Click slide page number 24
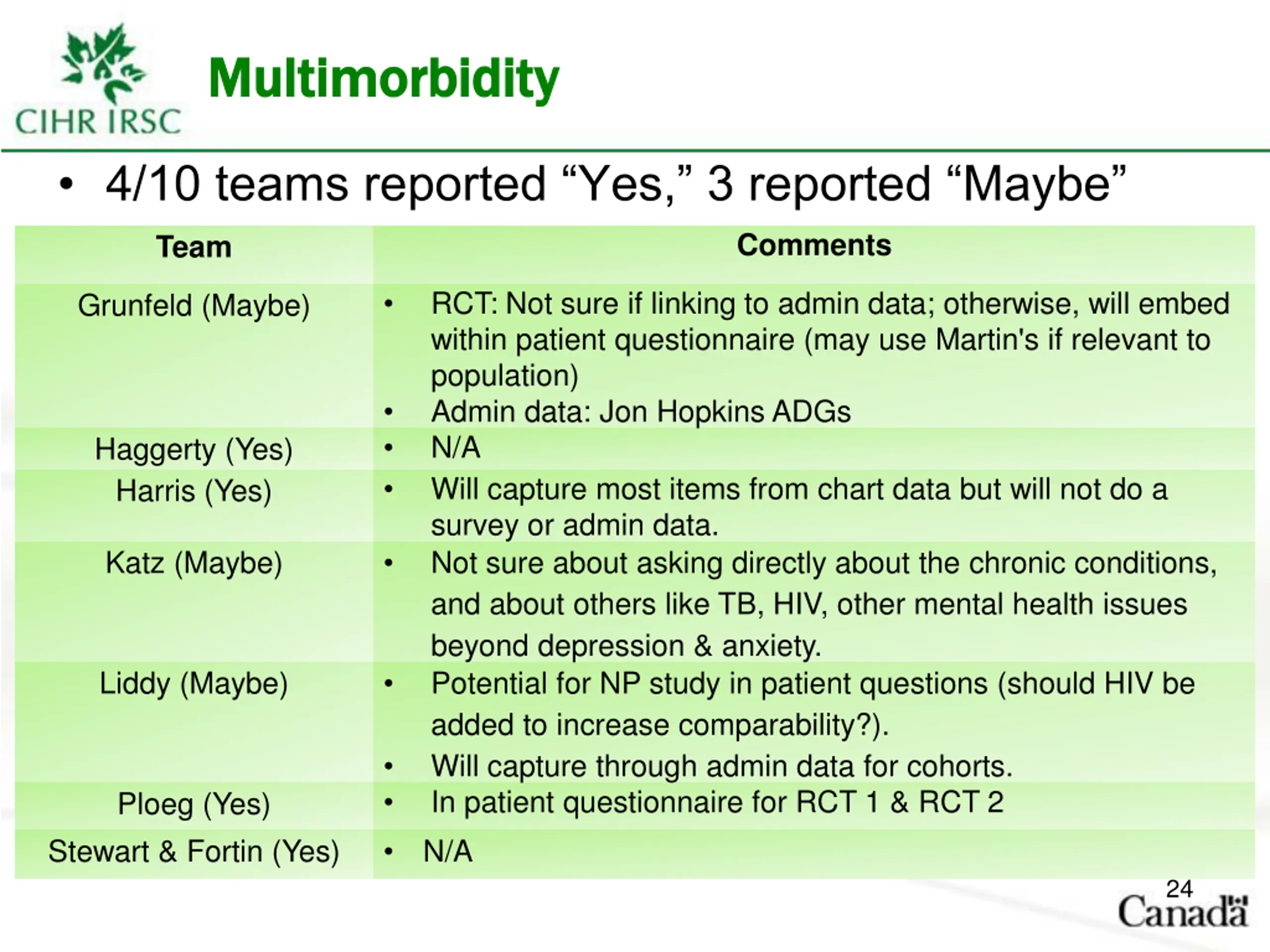1270x952 pixels. click(1179, 889)
